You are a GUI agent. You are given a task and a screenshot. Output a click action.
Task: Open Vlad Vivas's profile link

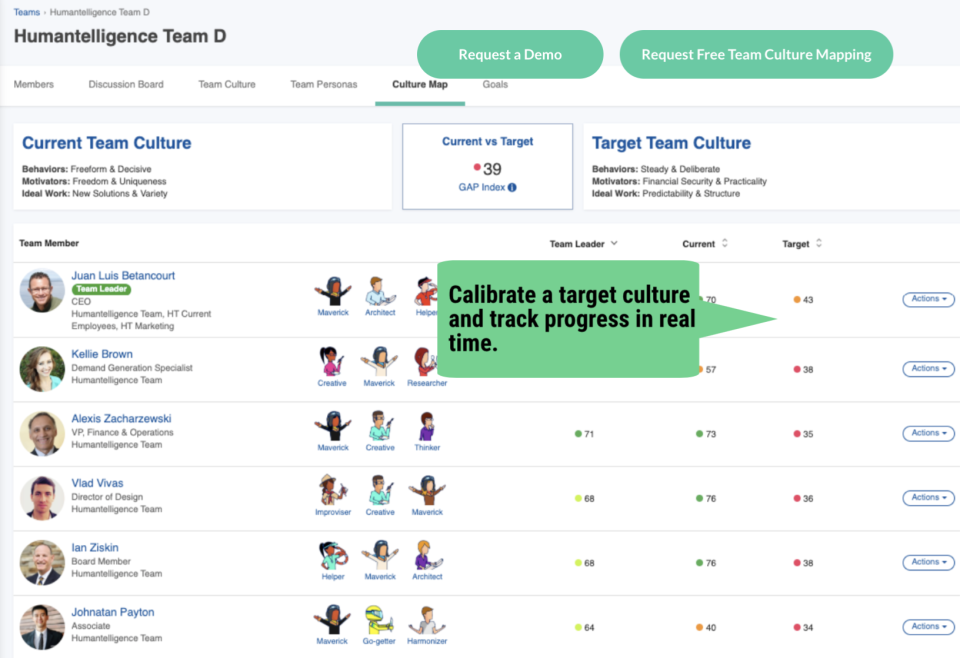[x=97, y=483]
